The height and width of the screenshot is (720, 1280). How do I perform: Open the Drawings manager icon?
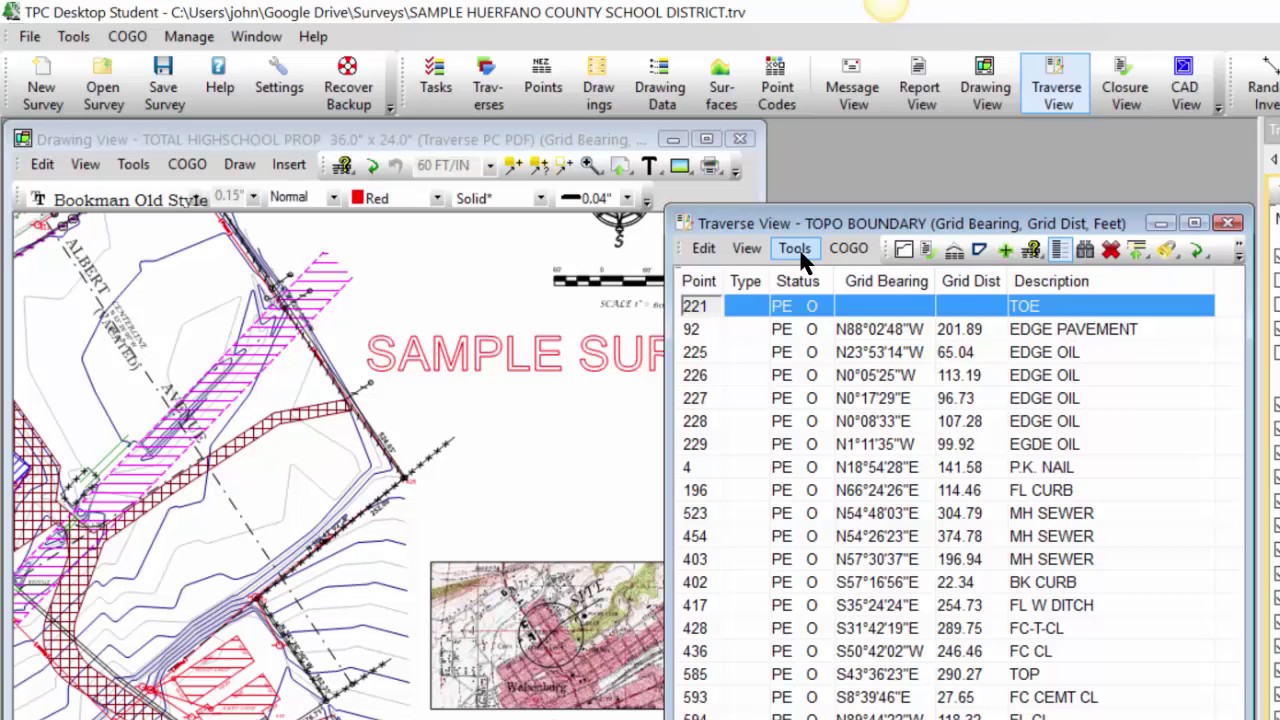coord(598,85)
